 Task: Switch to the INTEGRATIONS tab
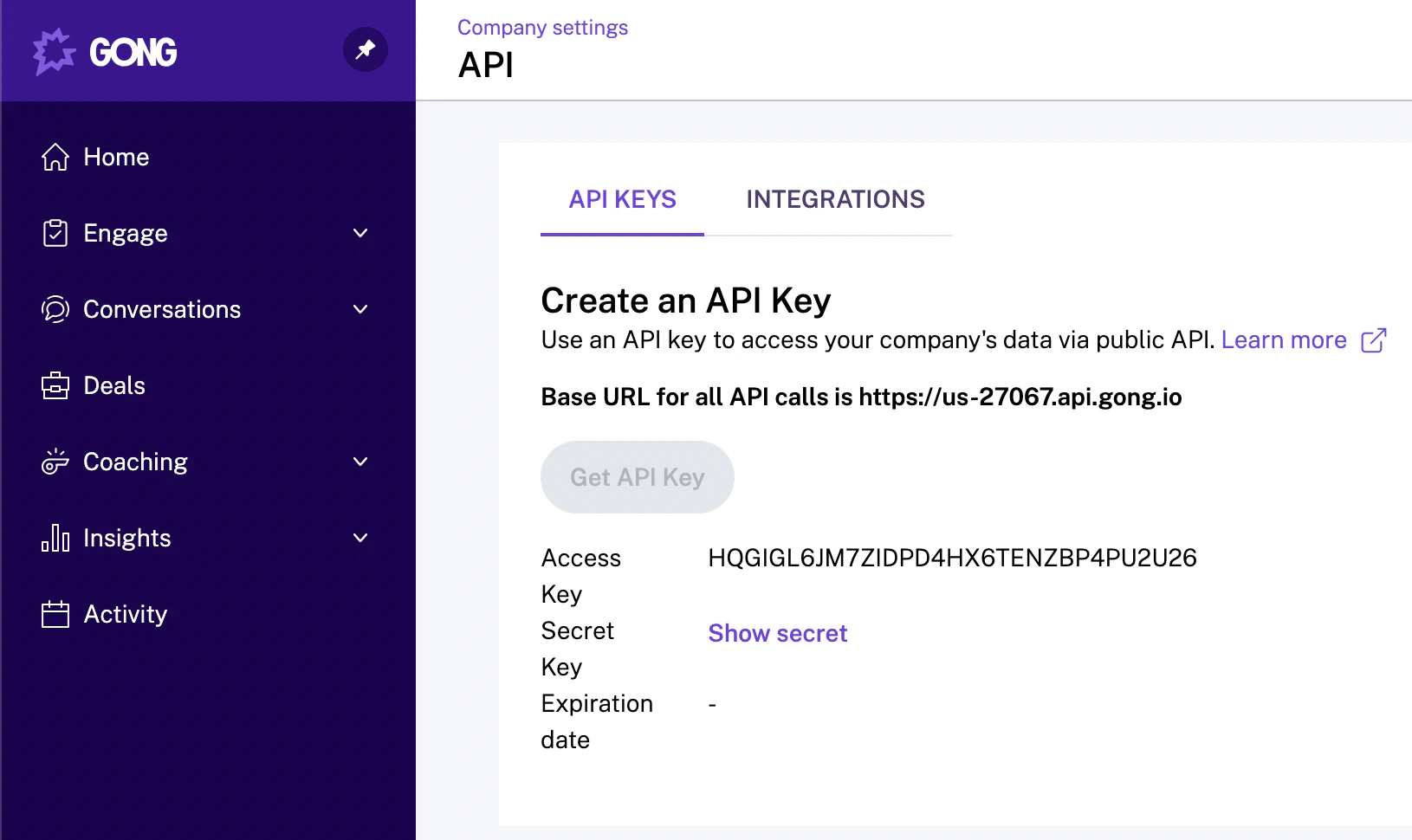pos(834,199)
